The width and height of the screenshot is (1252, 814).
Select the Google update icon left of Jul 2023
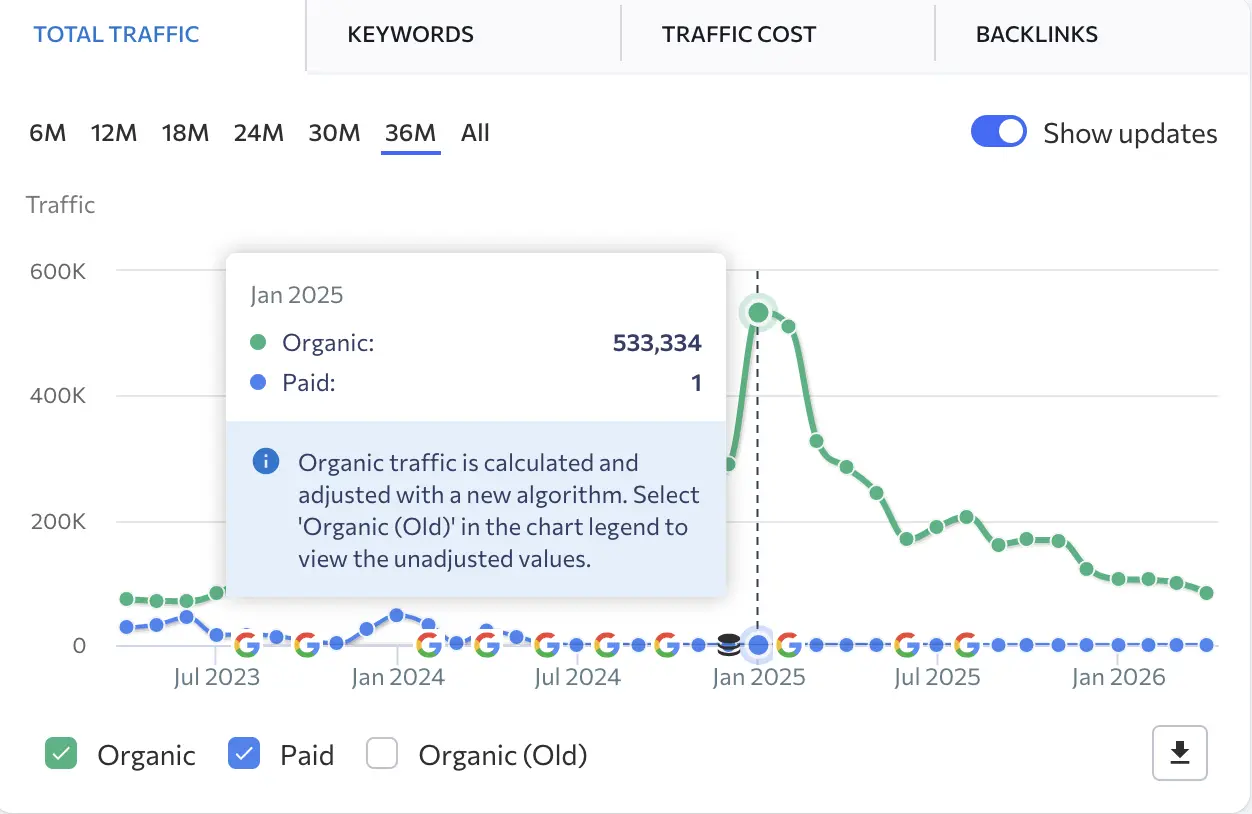pyautogui.click(x=248, y=645)
